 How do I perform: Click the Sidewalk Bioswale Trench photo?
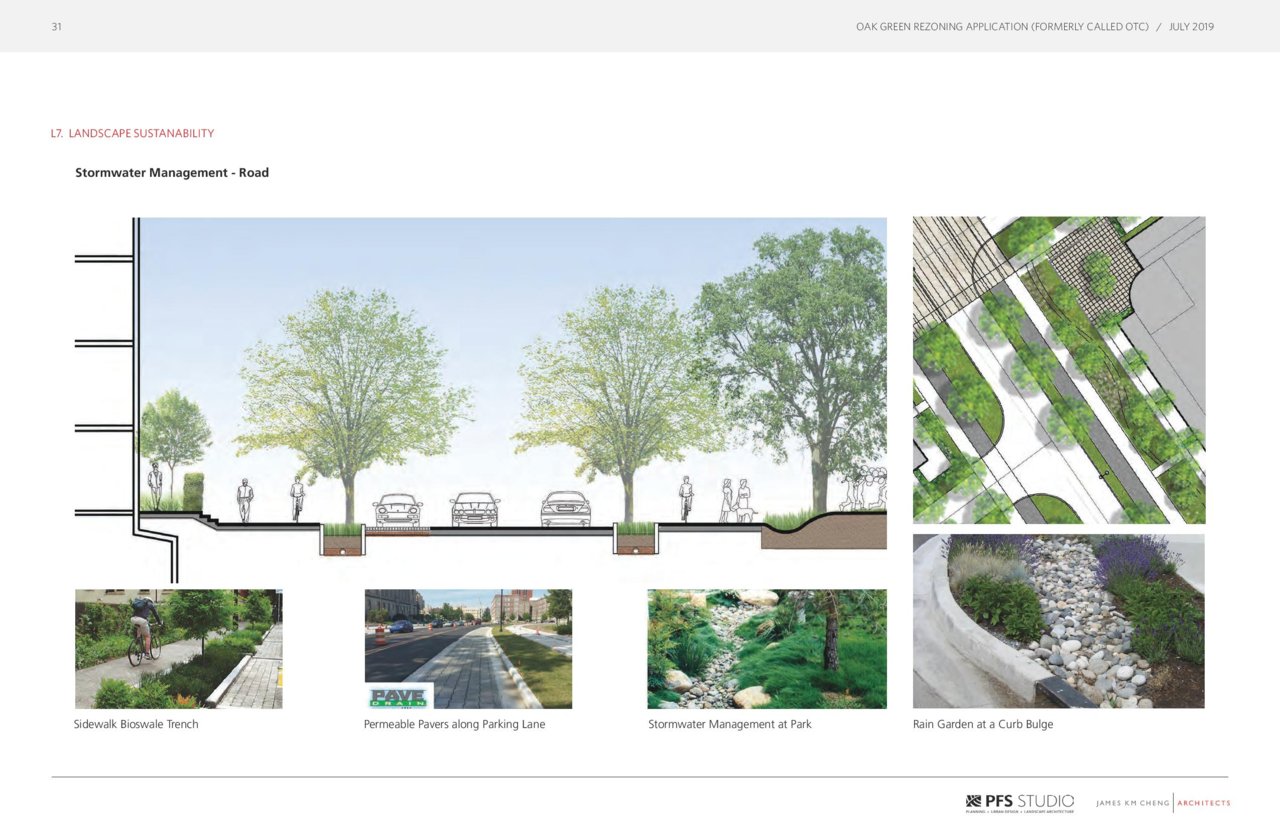point(179,649)
